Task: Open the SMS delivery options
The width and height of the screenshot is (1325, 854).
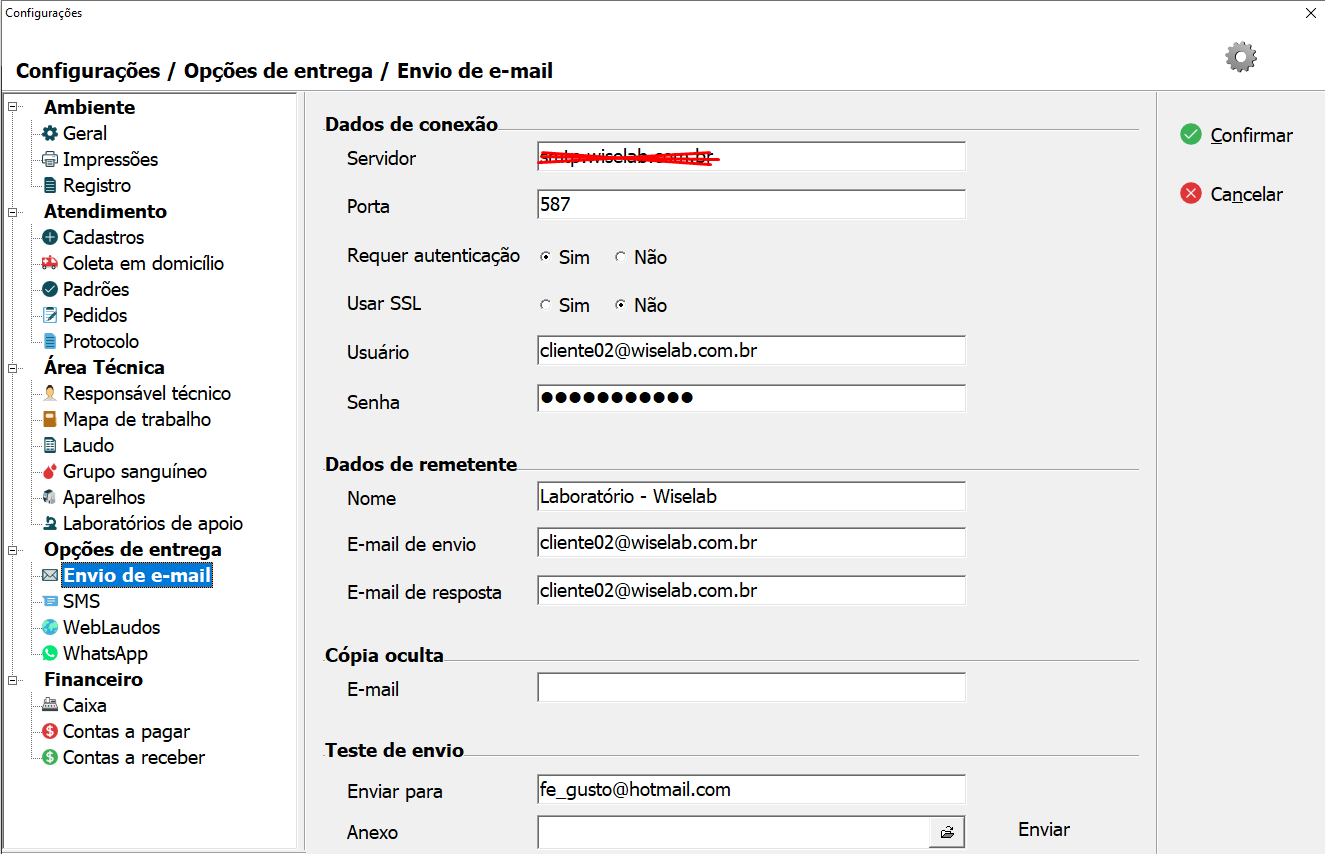Action: point(82,601)
